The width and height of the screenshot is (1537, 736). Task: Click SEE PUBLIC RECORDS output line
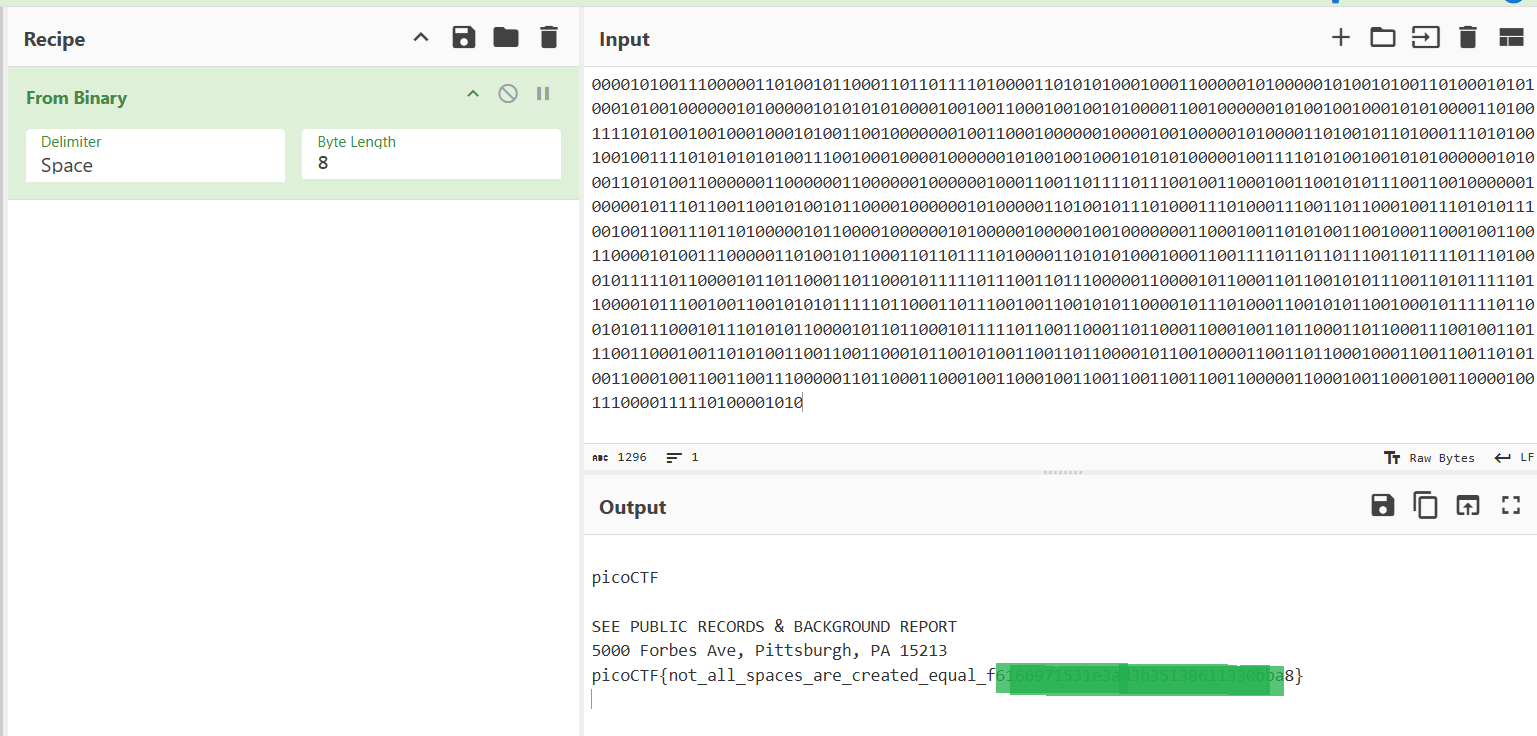[x=774, y=627]
